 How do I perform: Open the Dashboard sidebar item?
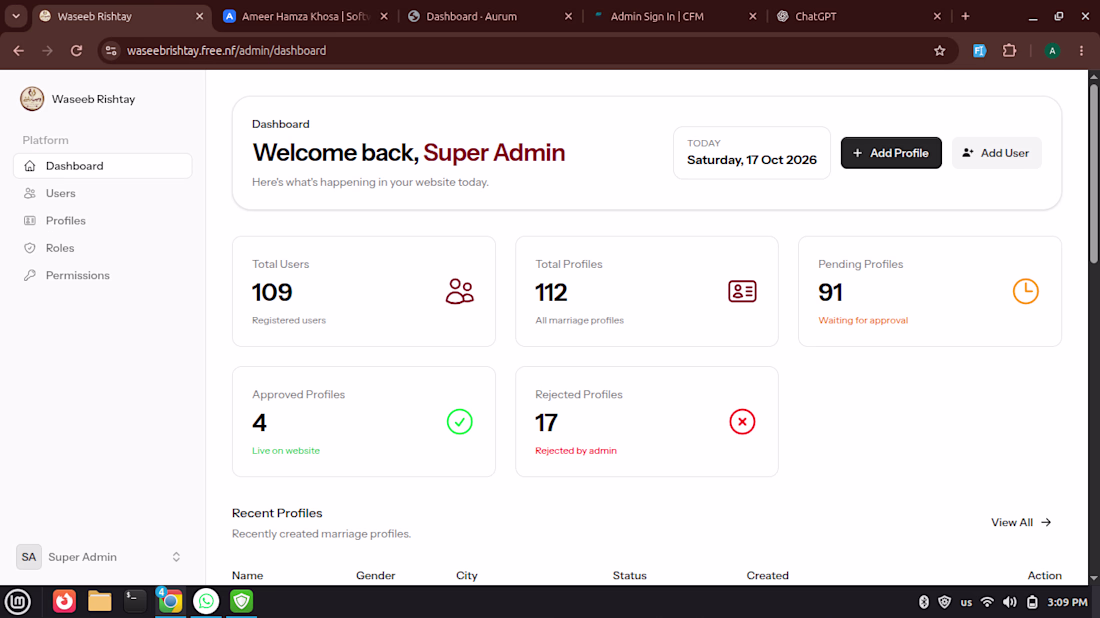pyautogui.click(x=102, y=166)
